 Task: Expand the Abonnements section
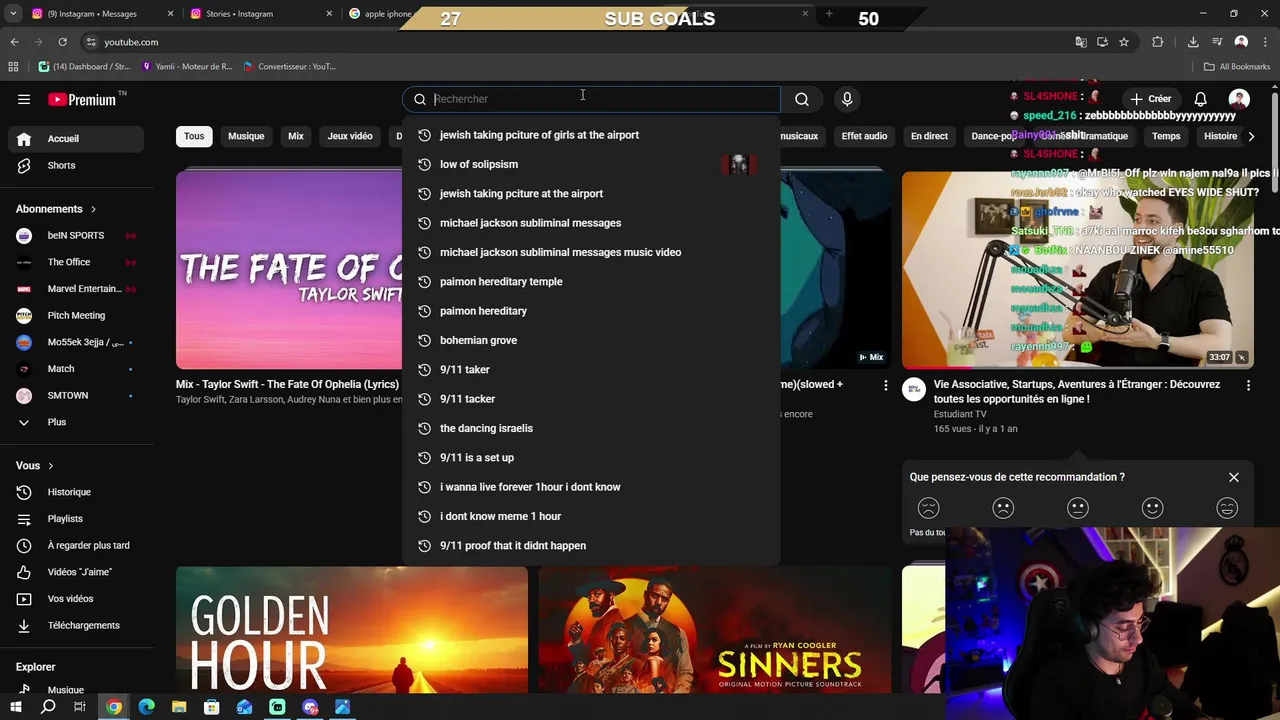coord(56,209)
